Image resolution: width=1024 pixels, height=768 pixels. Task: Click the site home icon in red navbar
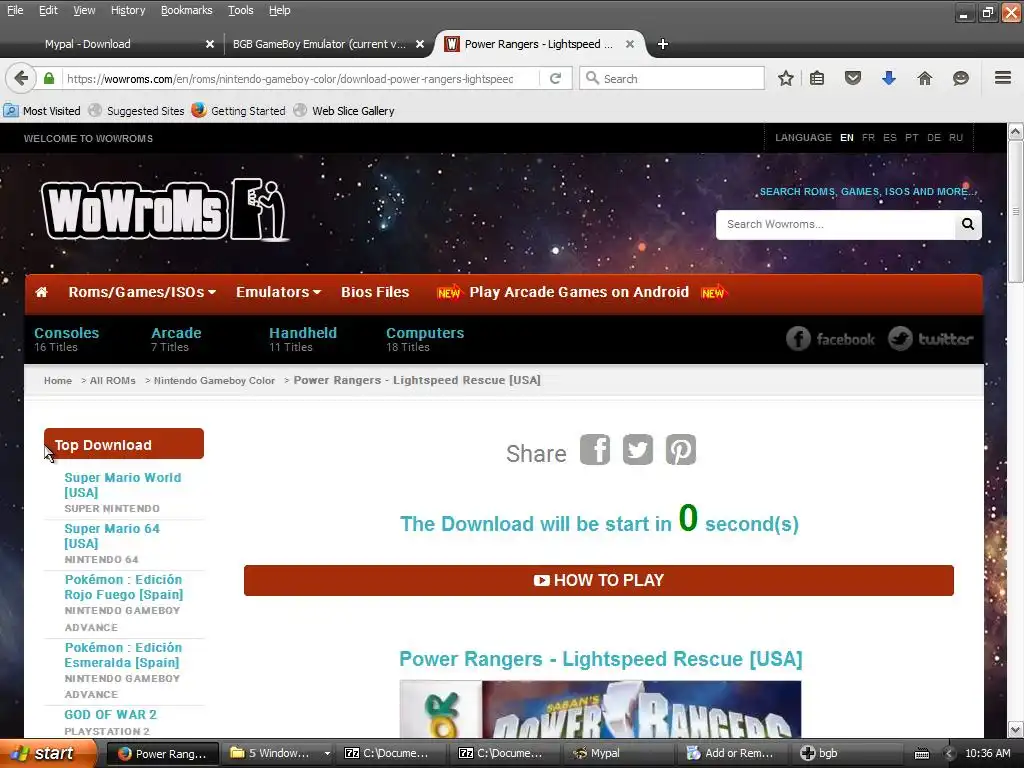coord(41,292)
